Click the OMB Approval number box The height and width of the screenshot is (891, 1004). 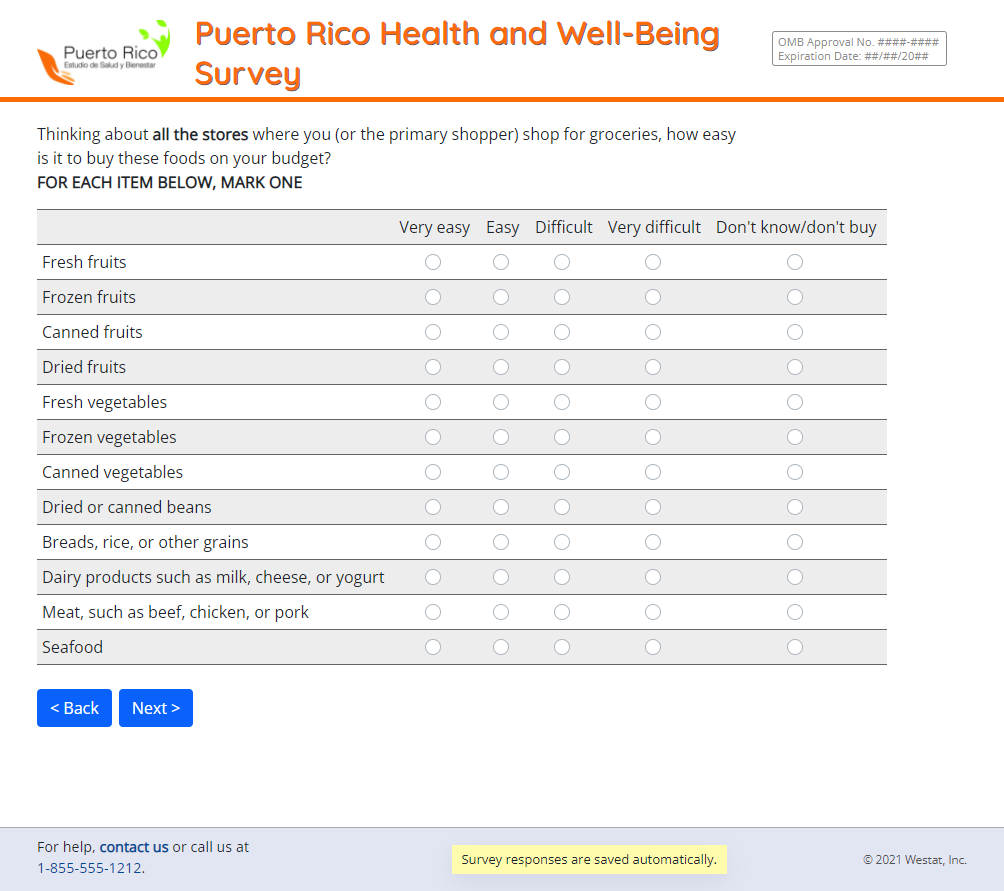click(859, 49)
